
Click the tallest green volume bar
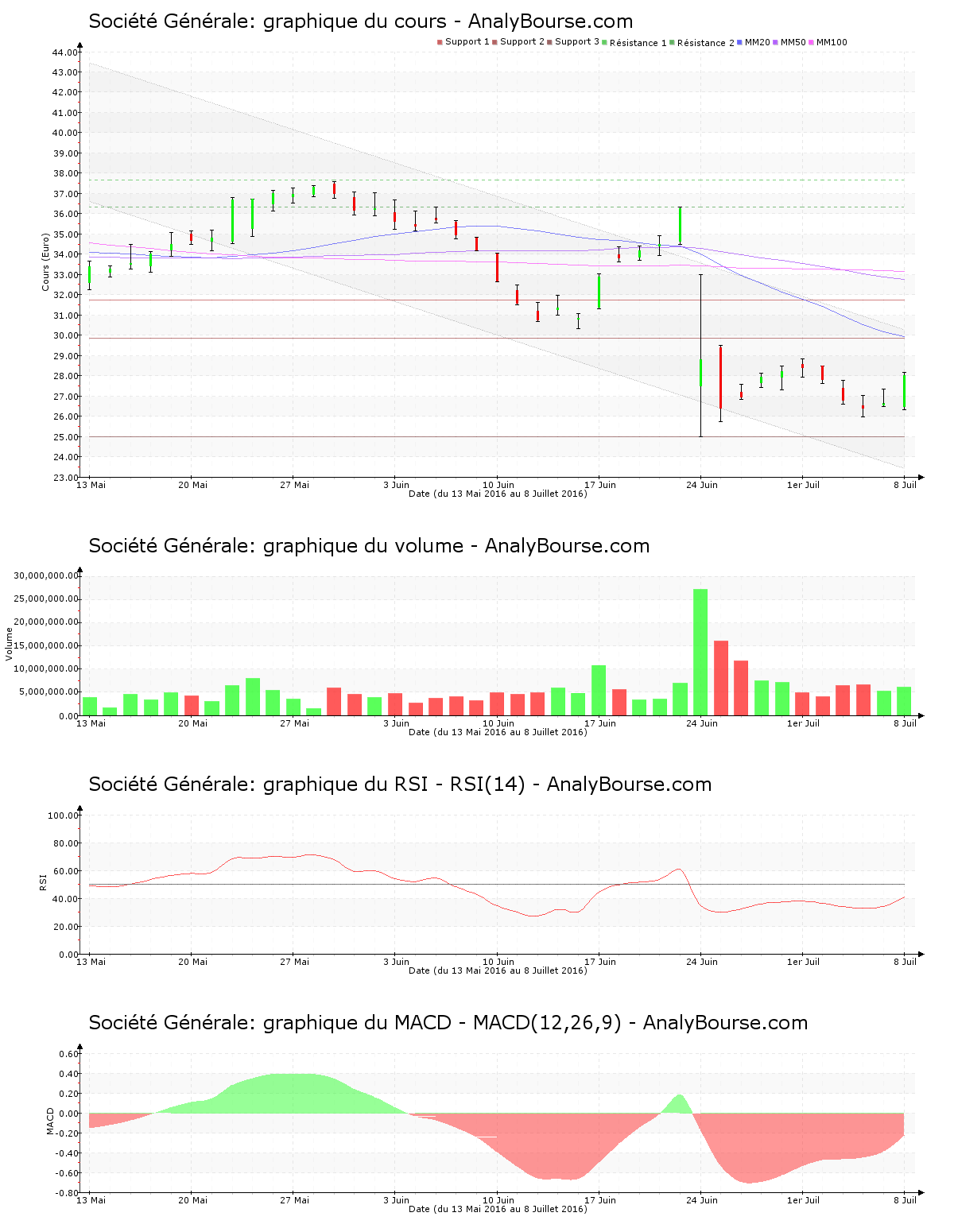click(700, 652)
